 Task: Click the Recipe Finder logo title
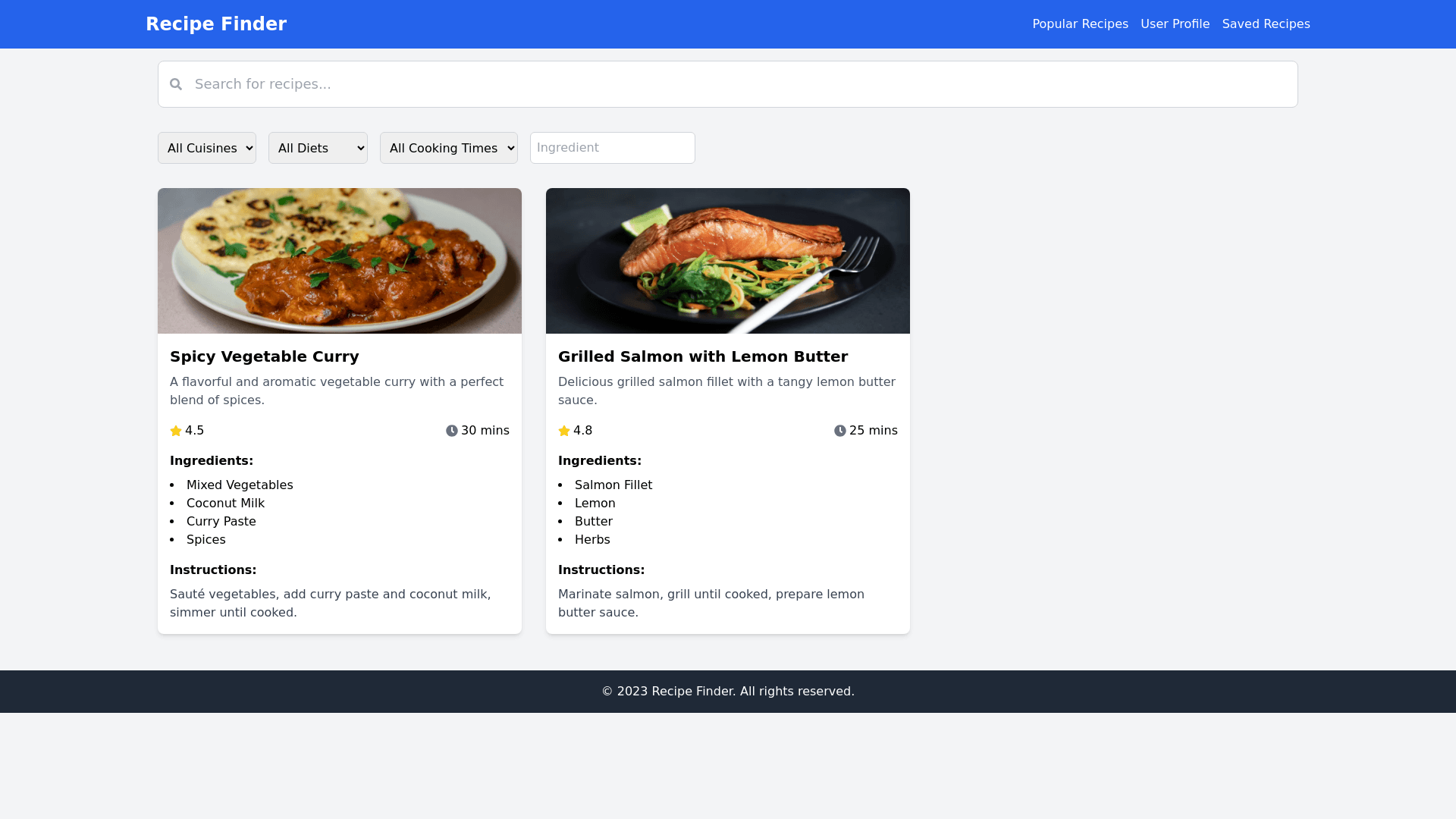[x=216, y=24]
